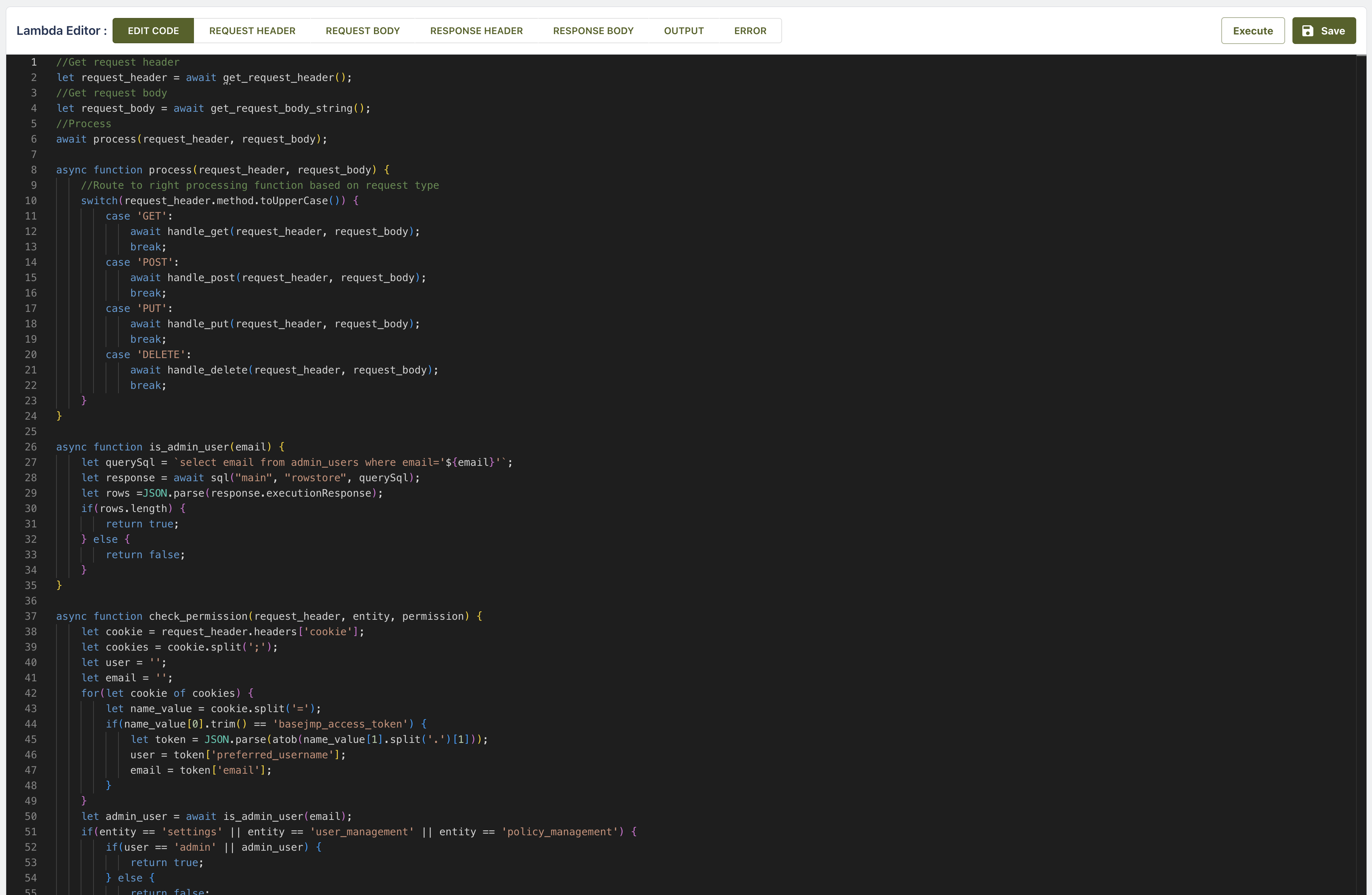Image resolution: width=1372 pixels, height=895 pixels.
Task: Place the cursor on the is_admin_user function name
Action: pos(189,447)
